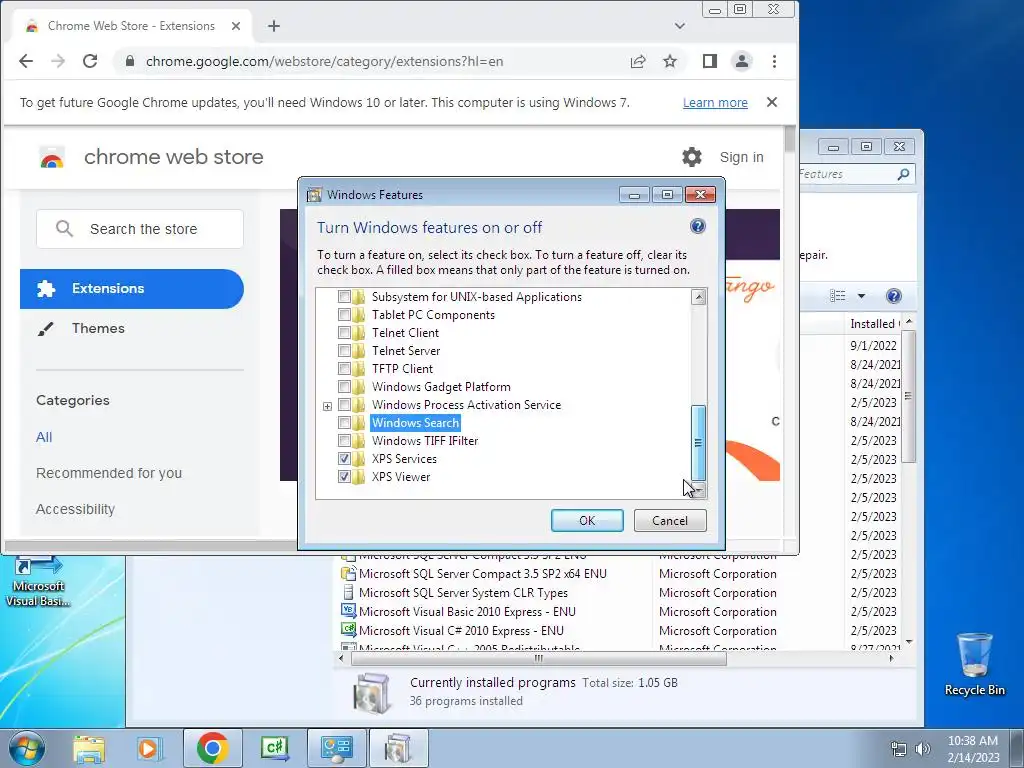Close the Chrome Web Store tab

click(x=236, y=26)
